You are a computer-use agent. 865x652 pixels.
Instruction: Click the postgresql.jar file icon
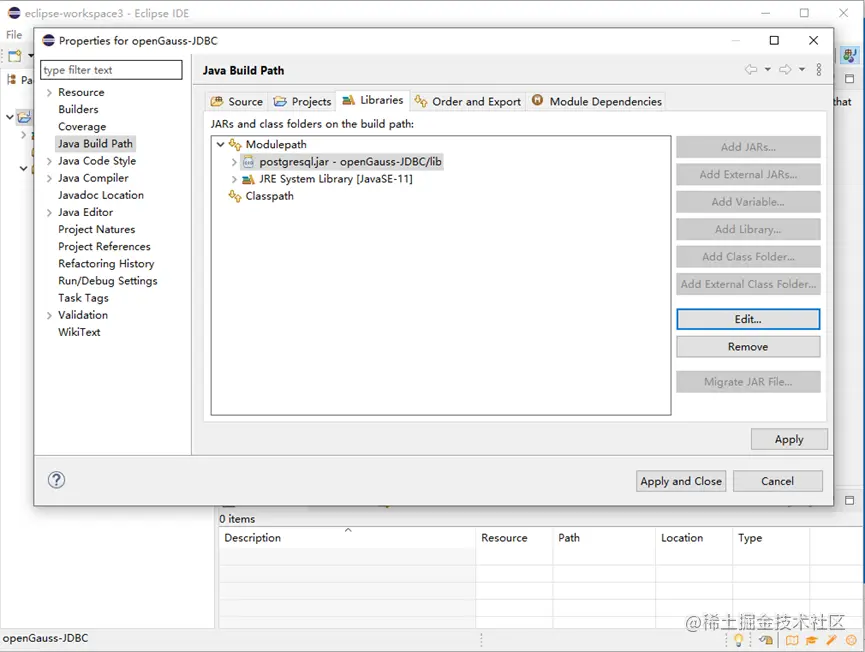[249, 162]
